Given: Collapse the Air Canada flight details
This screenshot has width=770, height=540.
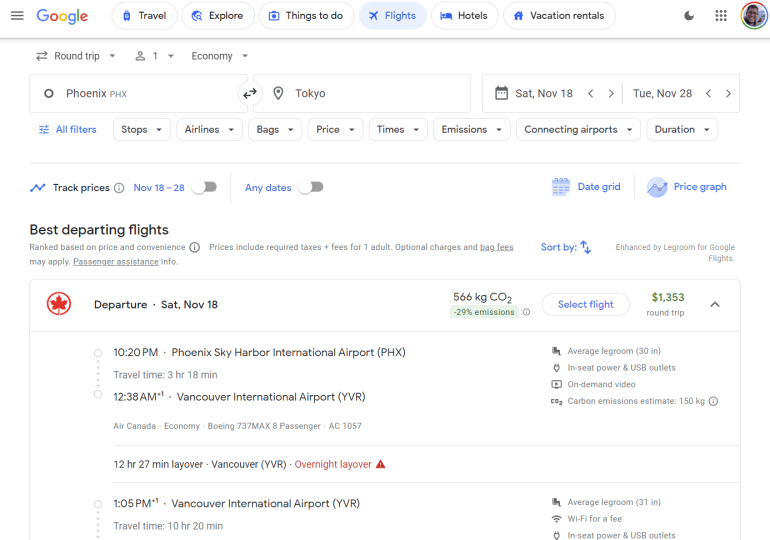Looking at the screenshot, I should [714, 304].
